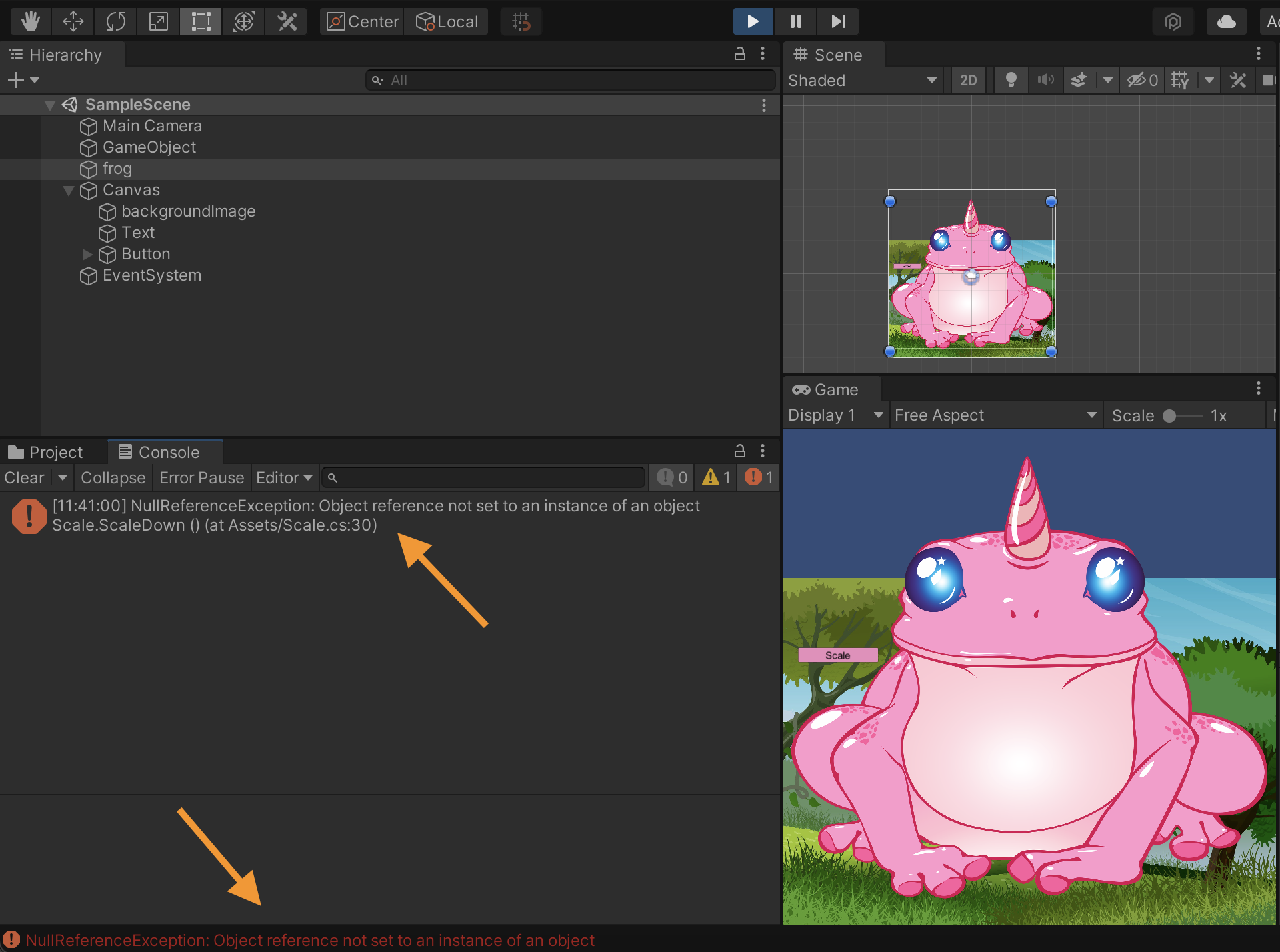Switch to the Project tab
Screen dimensions: 1280x952
click(x=47, y=453)
